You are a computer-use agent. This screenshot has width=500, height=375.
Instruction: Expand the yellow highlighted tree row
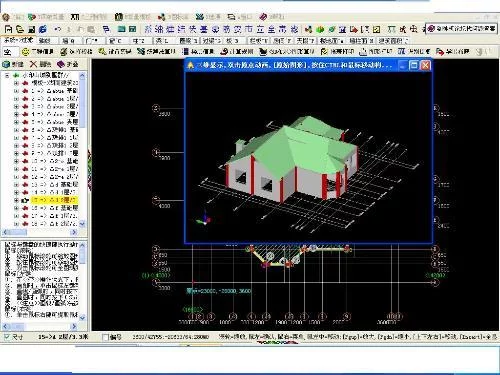(16, 200)
